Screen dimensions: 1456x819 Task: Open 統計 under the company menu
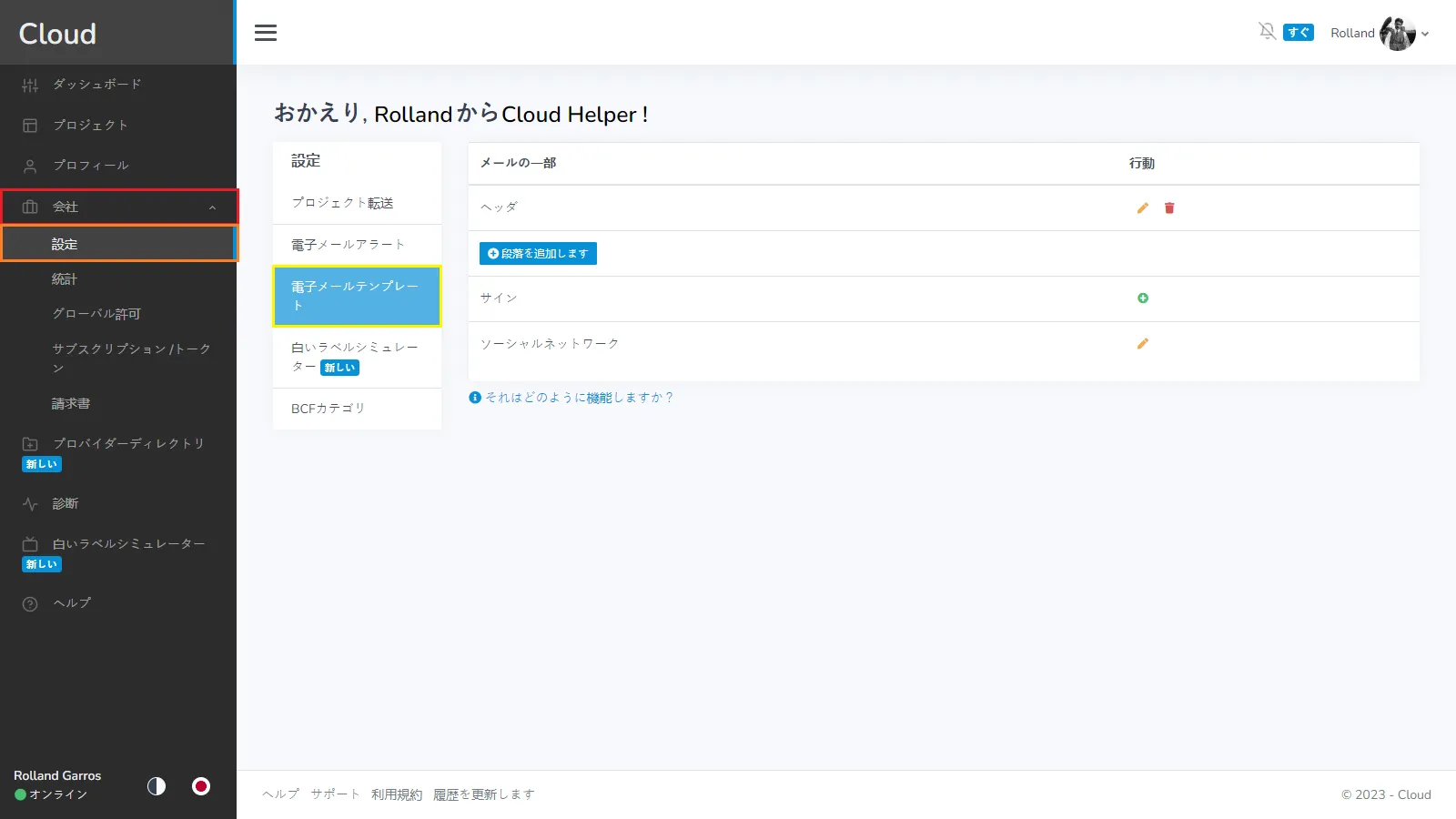pyautogui.click(x=65, y=279)
